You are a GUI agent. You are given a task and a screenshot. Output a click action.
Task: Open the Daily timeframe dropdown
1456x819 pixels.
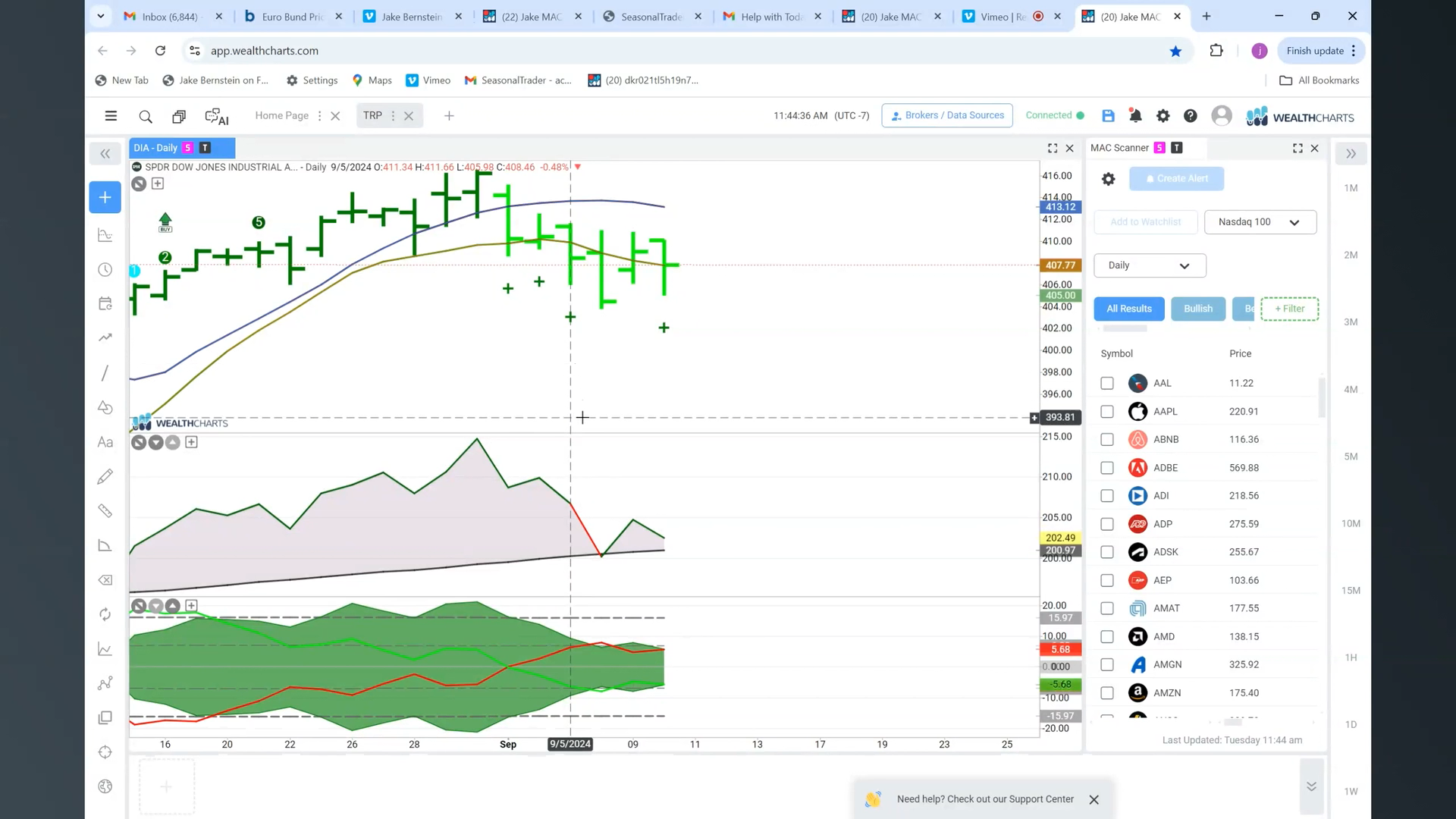pos(1150,265)
